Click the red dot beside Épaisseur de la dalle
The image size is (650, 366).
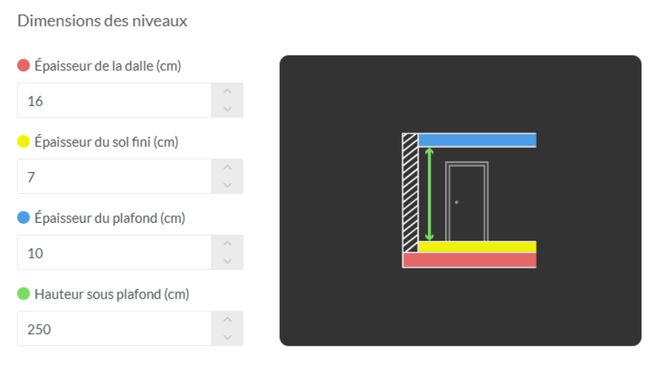[24, 65]
